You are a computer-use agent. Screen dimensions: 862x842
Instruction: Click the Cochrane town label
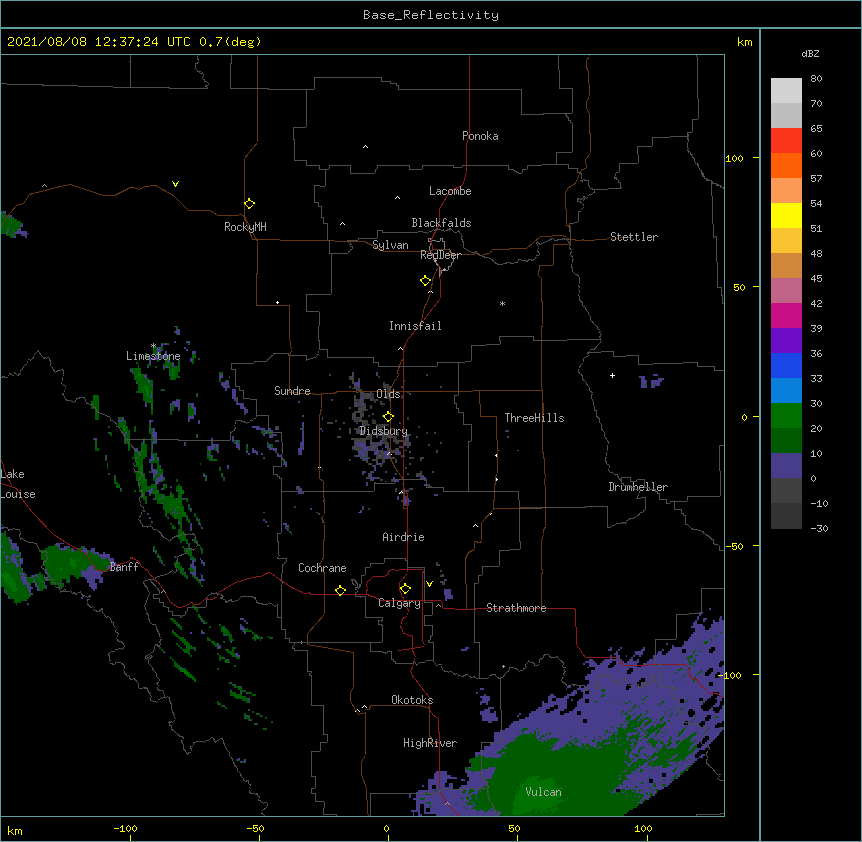(x=322, y=568)
